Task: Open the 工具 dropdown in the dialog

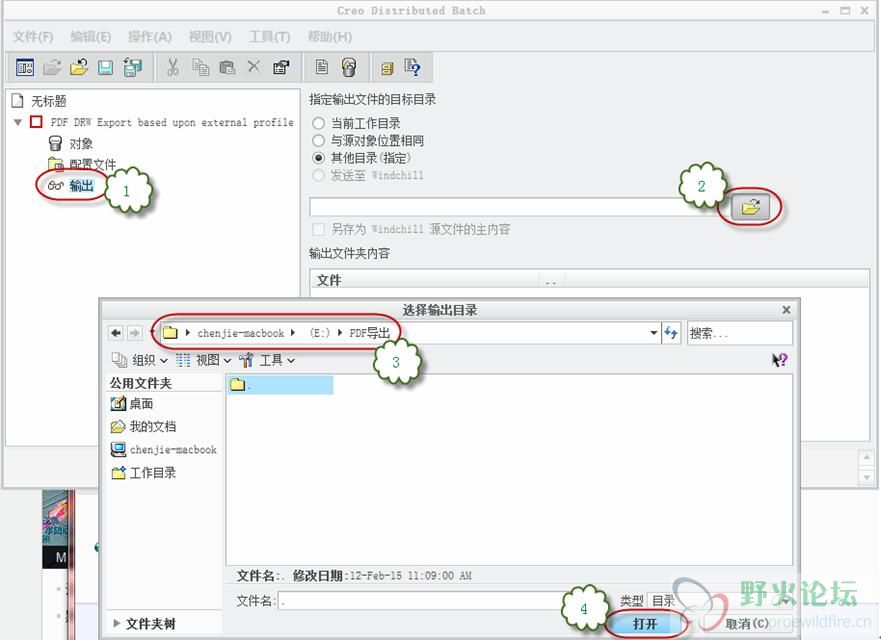Action: coord(267,360)
